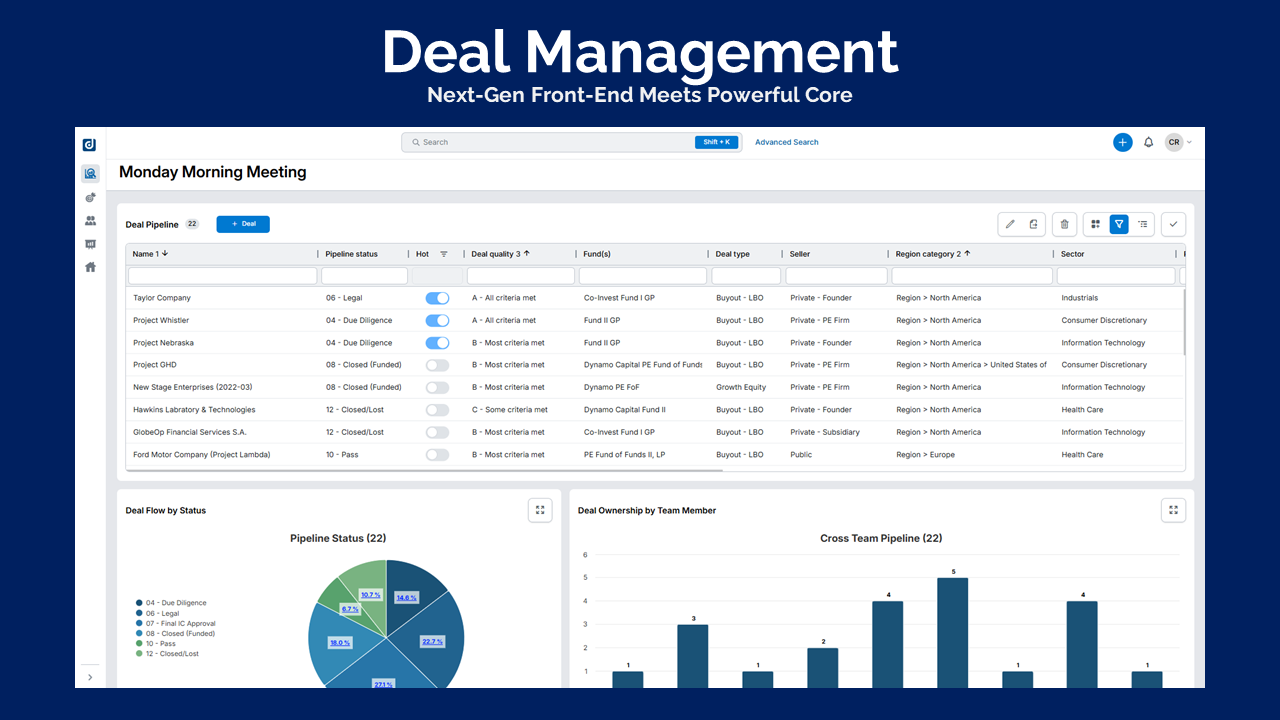Image resolution: width=1280 pixels, height=720 pixels.
Task: Open the filter funnel on Hot column
Action: pos(444,253)
